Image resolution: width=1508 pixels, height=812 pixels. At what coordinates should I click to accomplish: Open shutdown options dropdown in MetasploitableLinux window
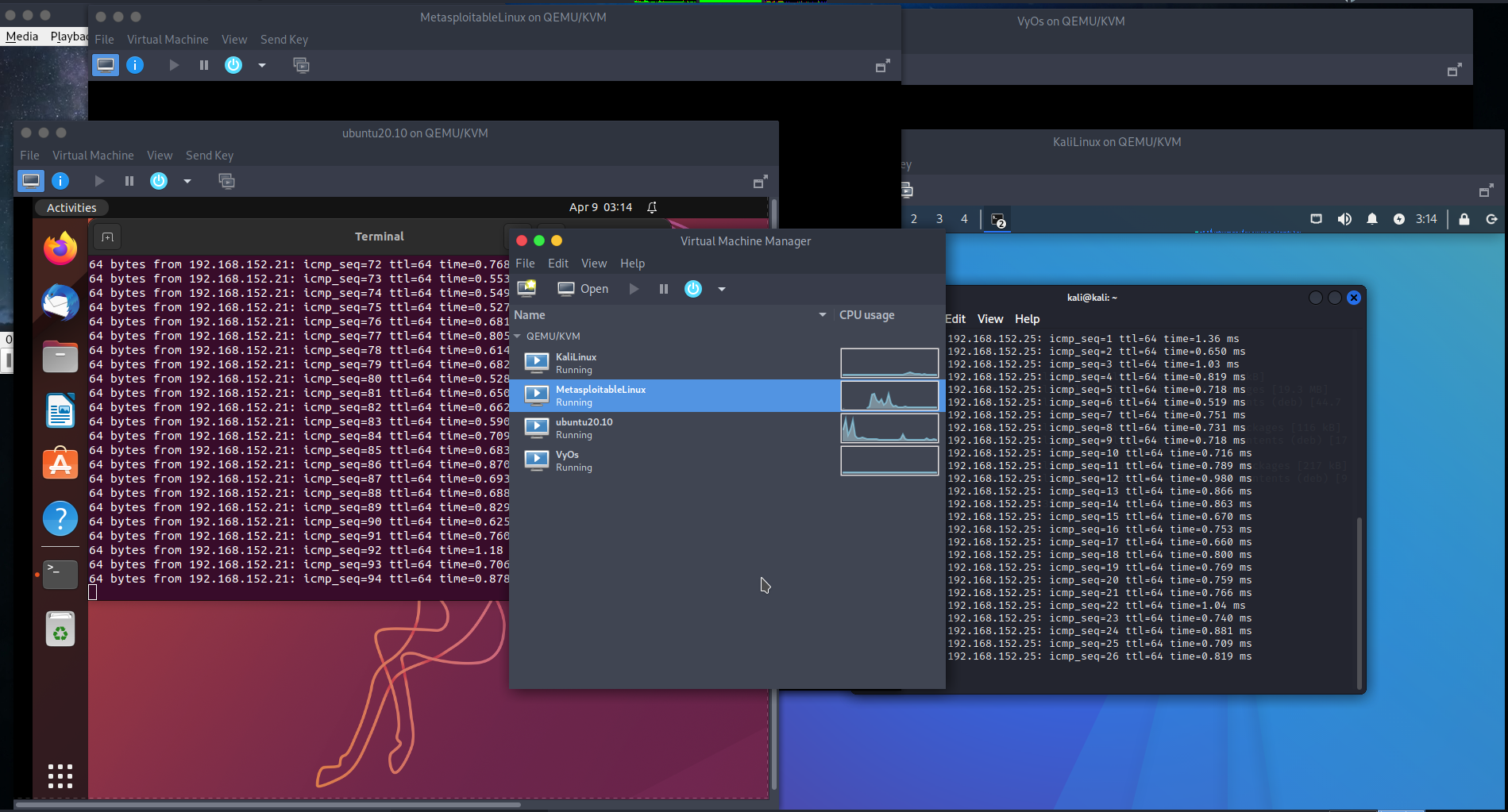[262, 65]
